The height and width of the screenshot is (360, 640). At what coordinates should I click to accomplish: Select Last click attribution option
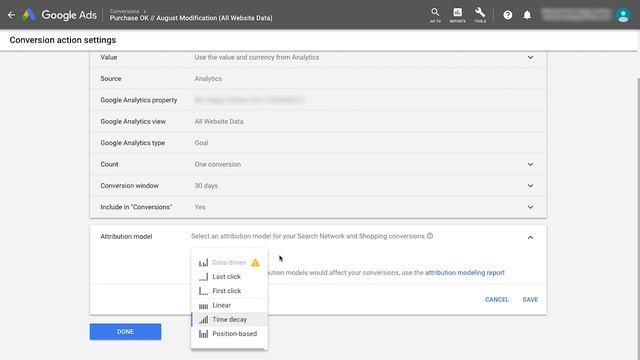(x=229, y=277)
